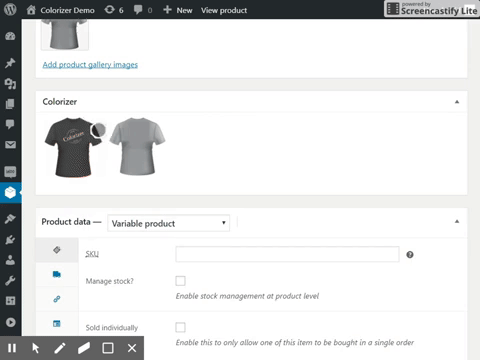Open Comments from sidebar speech bubble

tap(10, 124)
